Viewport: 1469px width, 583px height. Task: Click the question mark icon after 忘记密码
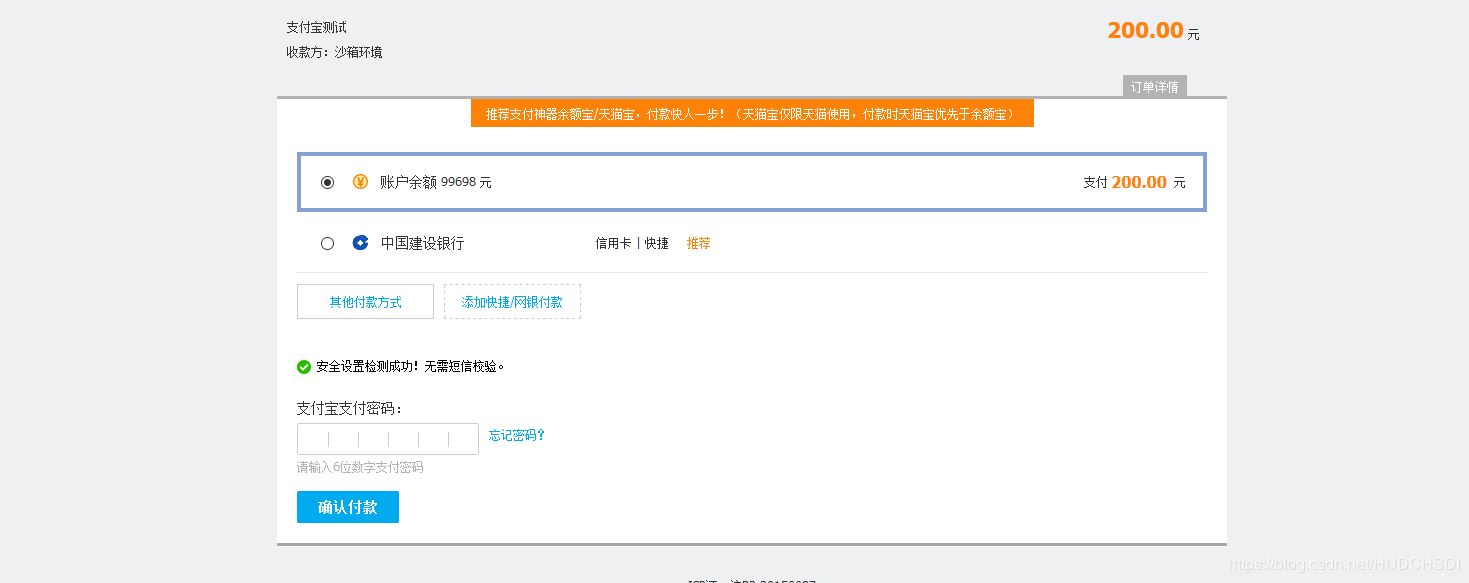(x=541, y=435)
